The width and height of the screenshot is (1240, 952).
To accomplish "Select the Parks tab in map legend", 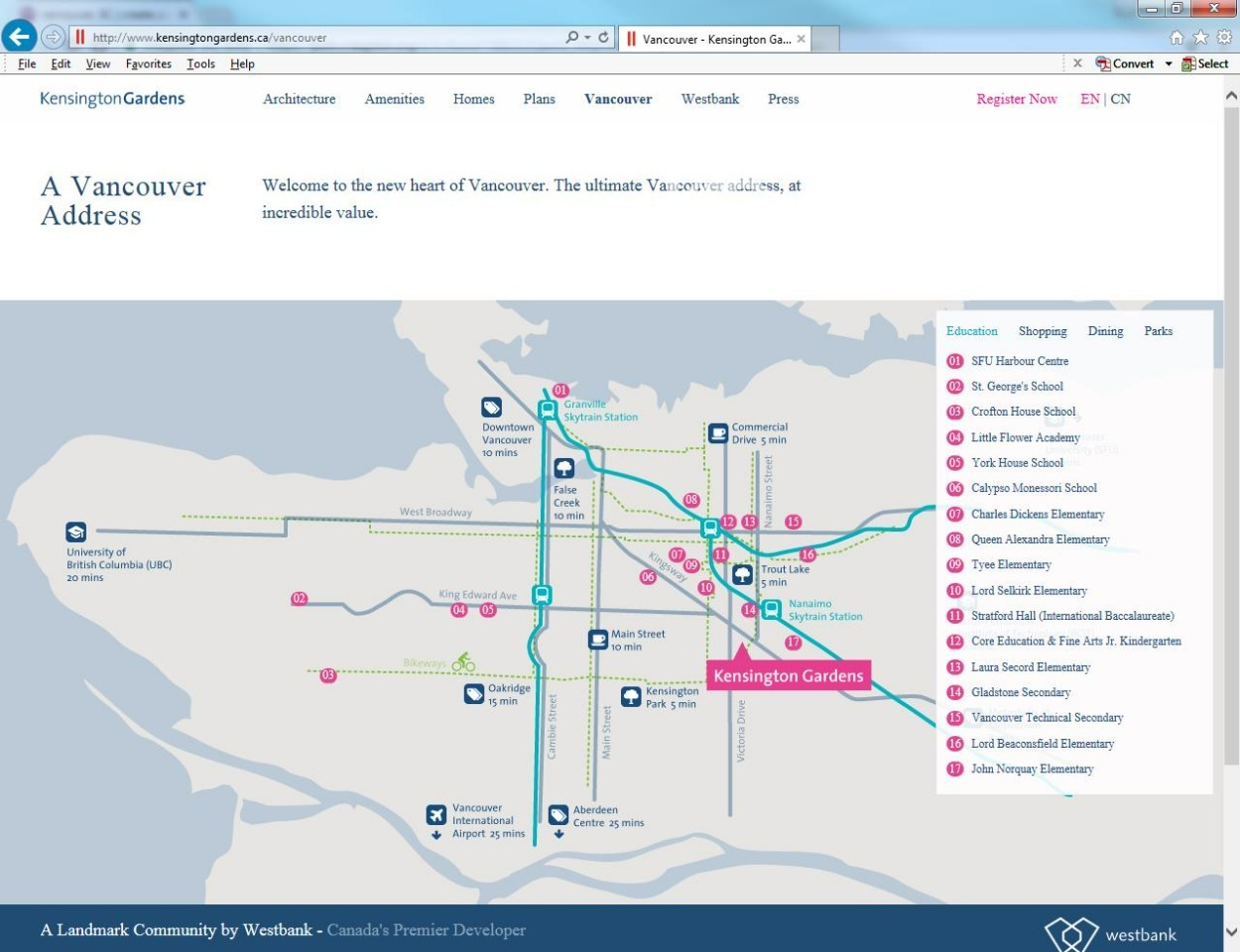I will tap(1158, 331).
